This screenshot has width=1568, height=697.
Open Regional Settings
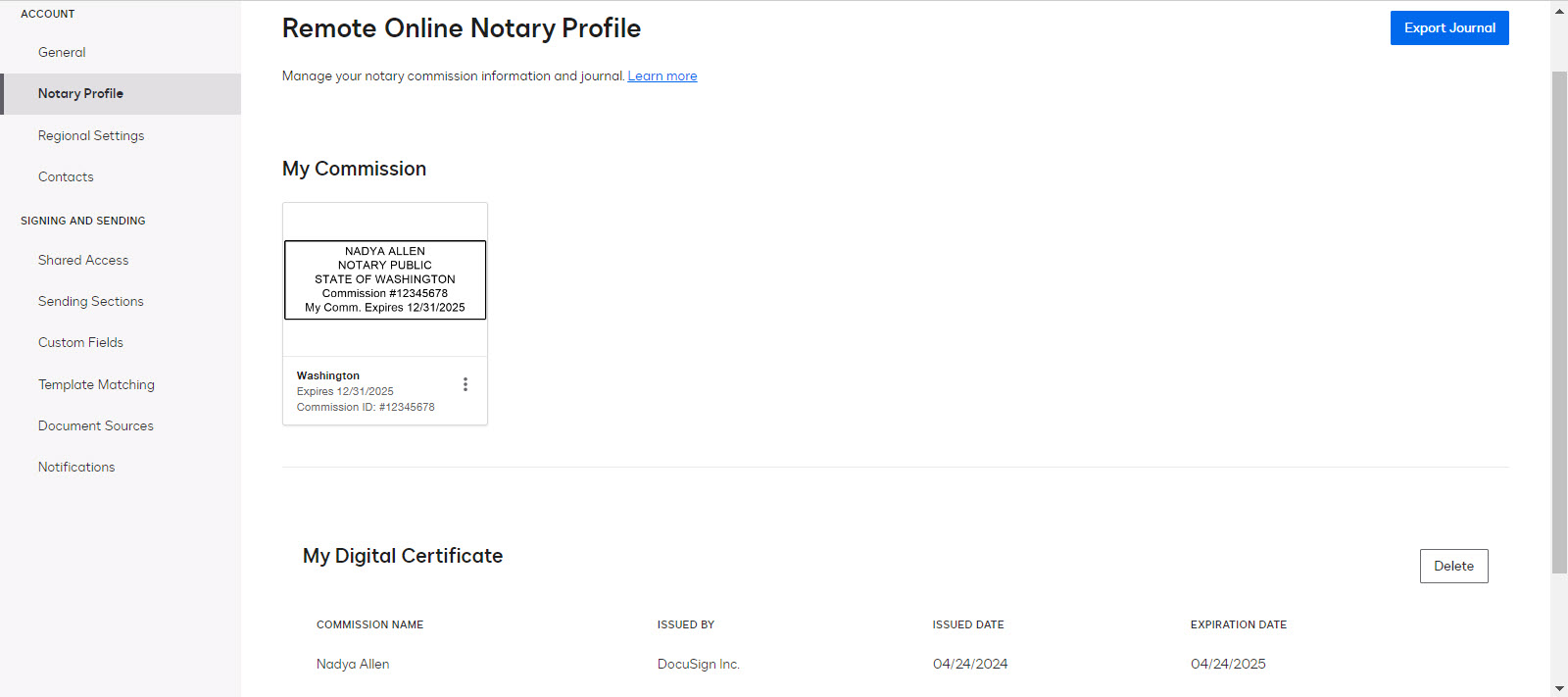tap(91, 135)
